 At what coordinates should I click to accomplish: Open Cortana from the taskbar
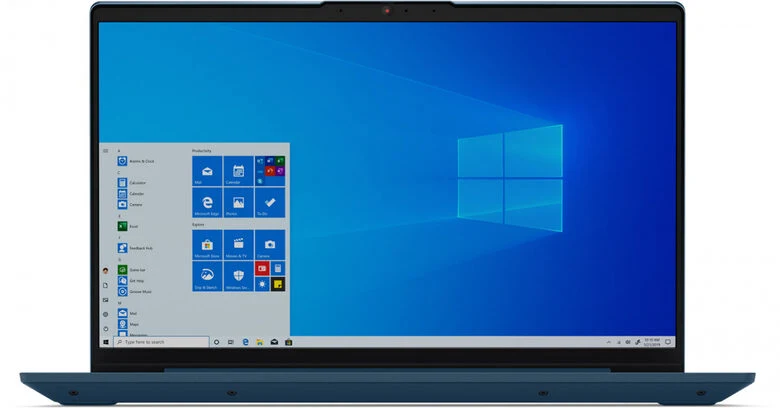(x=216, y=342)
